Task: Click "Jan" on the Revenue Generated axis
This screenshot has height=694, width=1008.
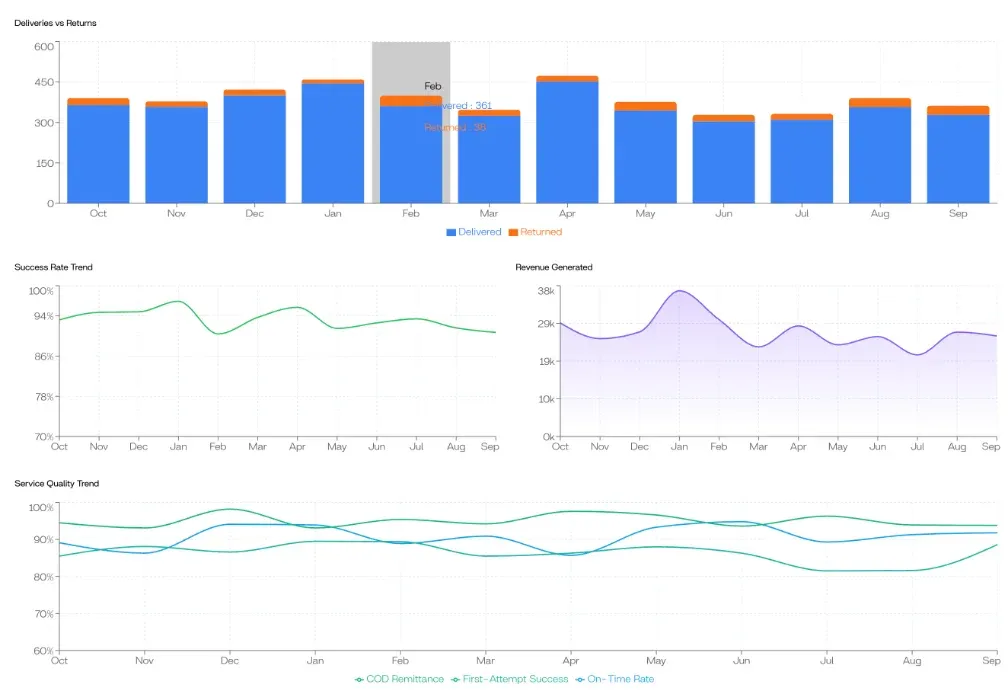Action: (679, 447)
